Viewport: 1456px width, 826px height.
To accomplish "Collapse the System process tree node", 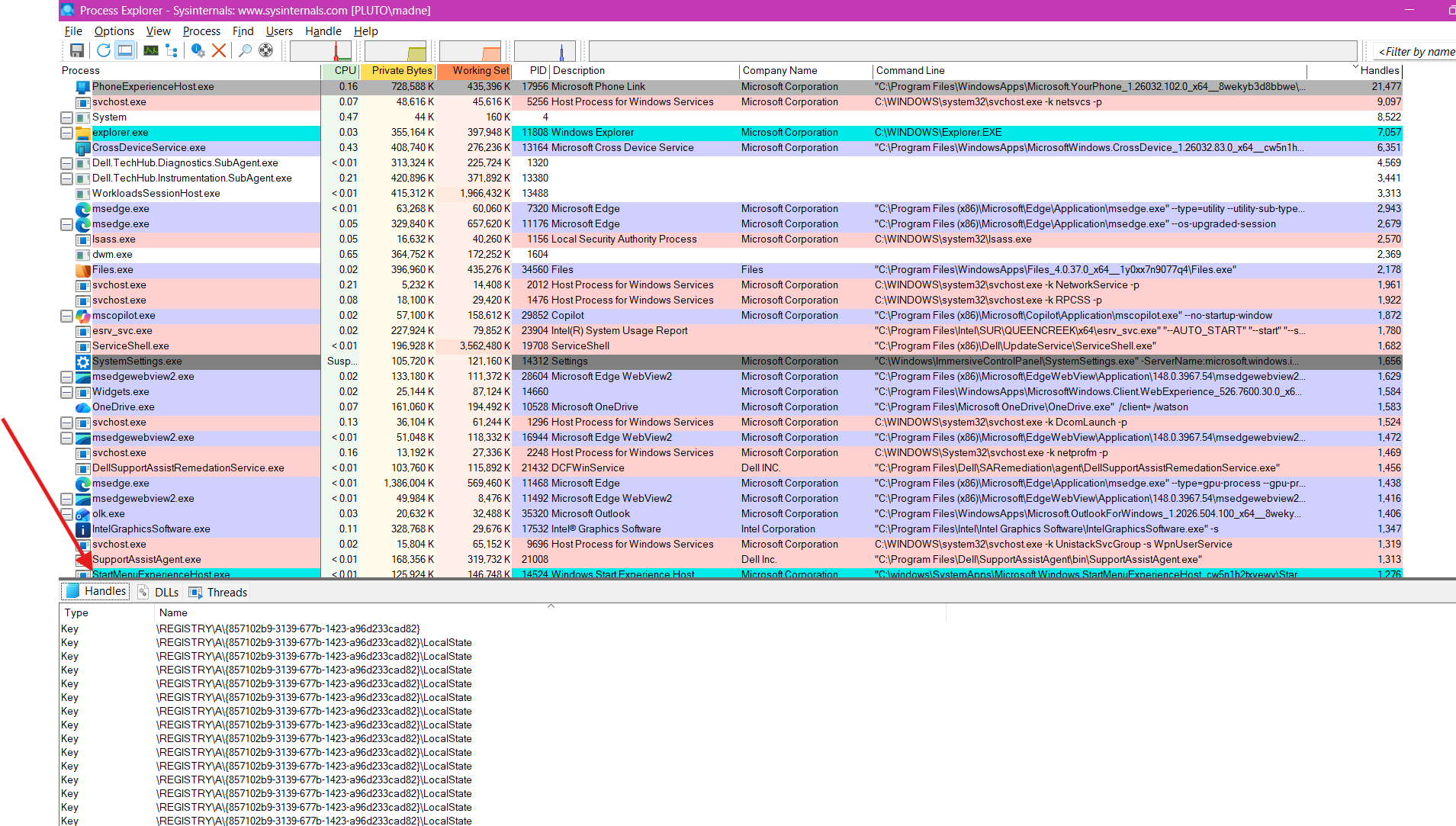I will click(66, 117).
